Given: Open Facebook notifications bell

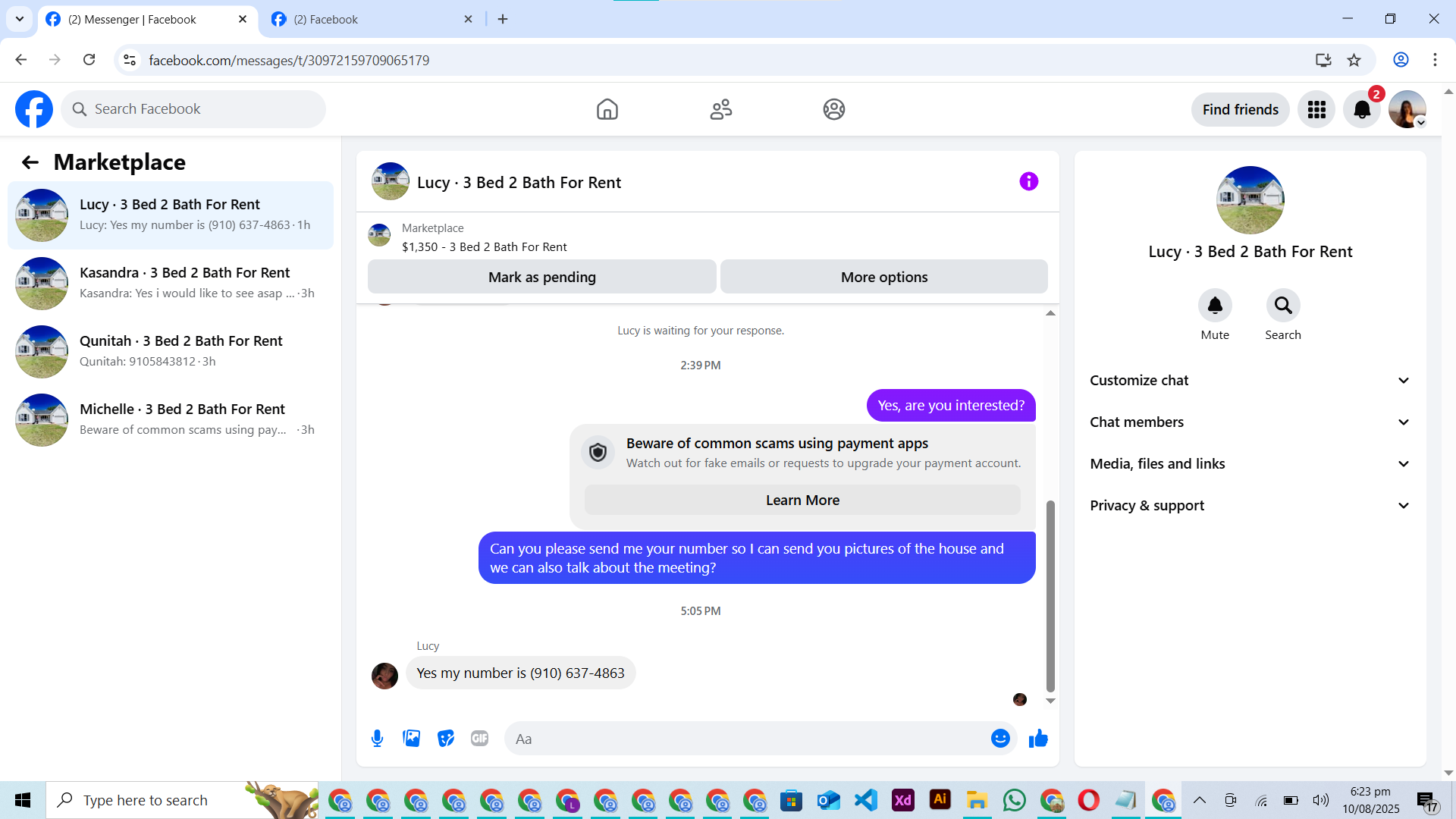Looking at the screenshot, I should pos(1362,110).
